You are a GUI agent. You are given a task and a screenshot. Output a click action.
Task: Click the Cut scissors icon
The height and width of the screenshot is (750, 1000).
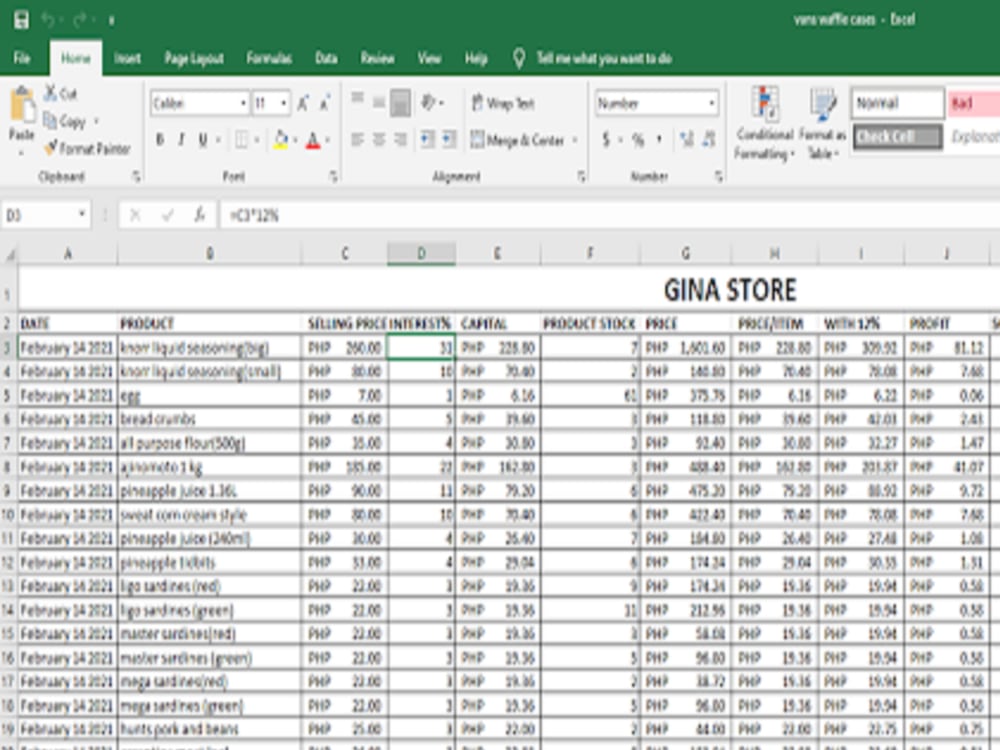point(51,93)
